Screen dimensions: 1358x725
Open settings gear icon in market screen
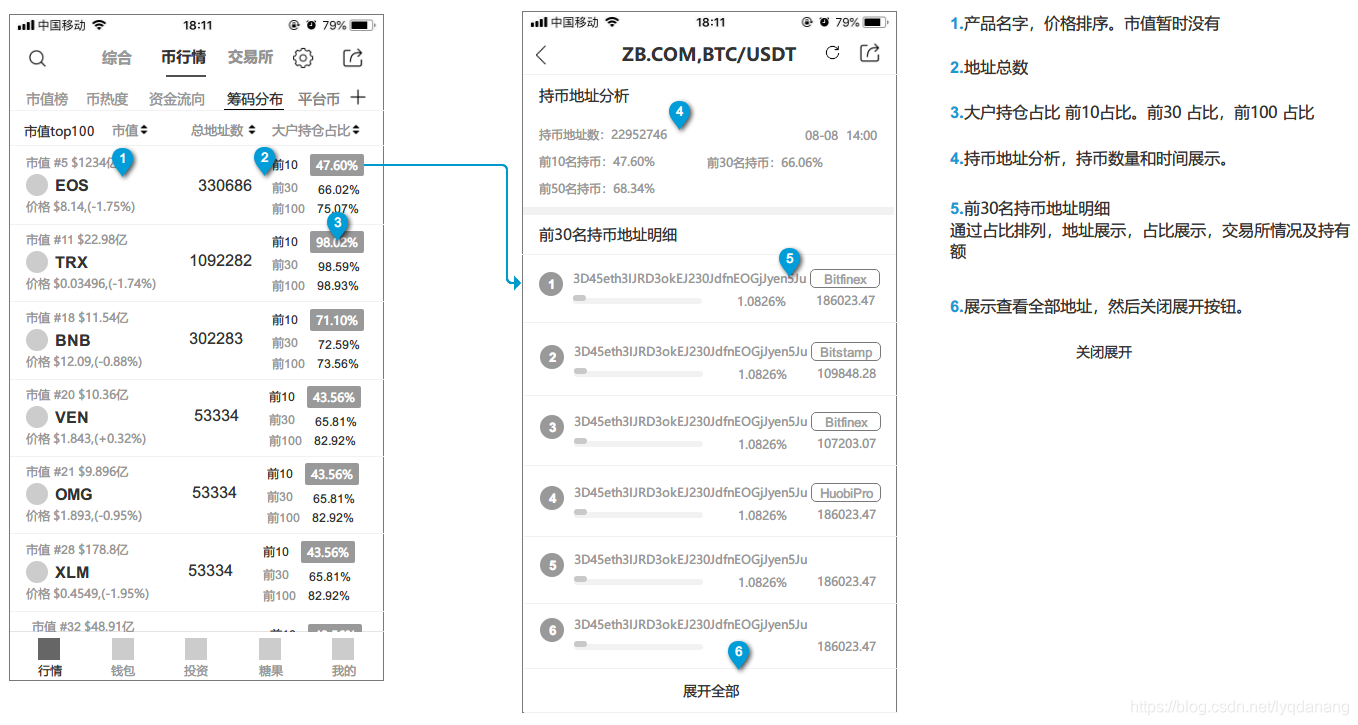[303, 58]
